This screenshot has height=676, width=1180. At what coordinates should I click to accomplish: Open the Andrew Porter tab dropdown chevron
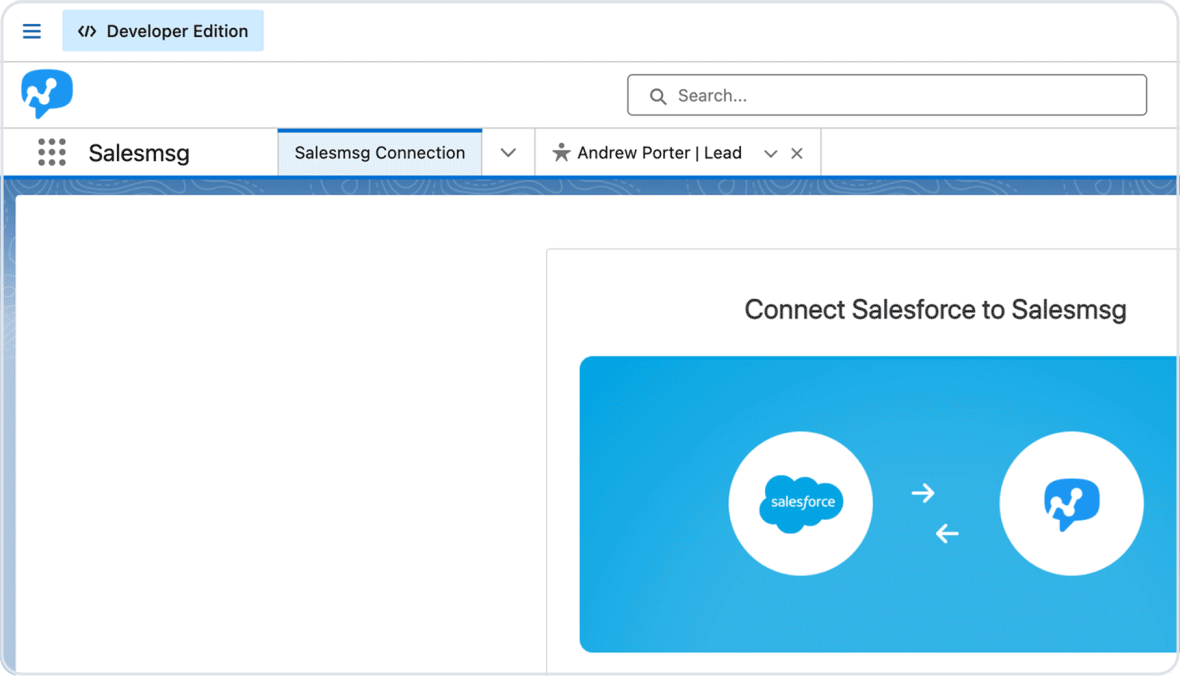(x=770, y=153)
